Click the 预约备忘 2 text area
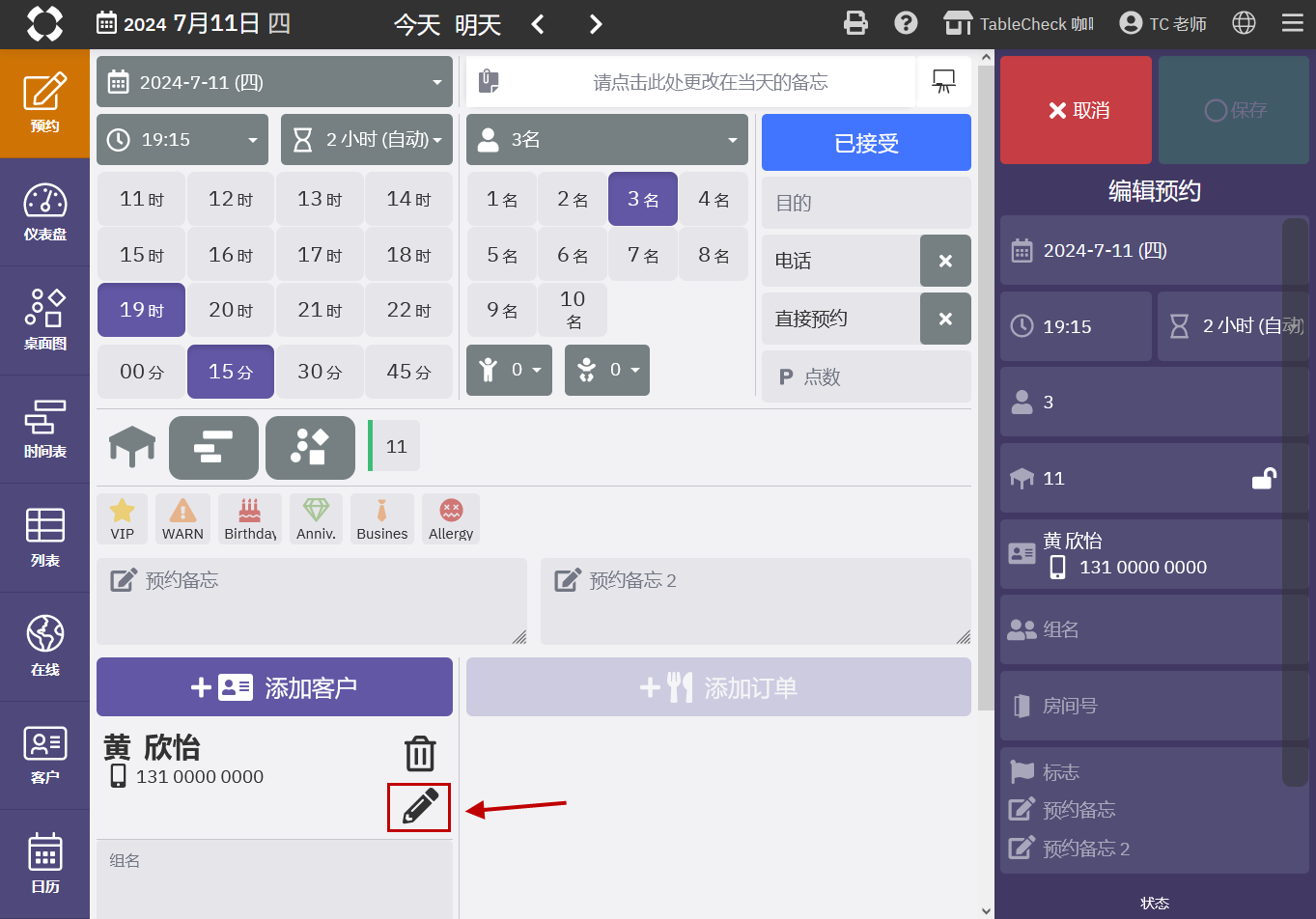The height and width of the screenshot is (919, 1316). click(x=756, y=601)
